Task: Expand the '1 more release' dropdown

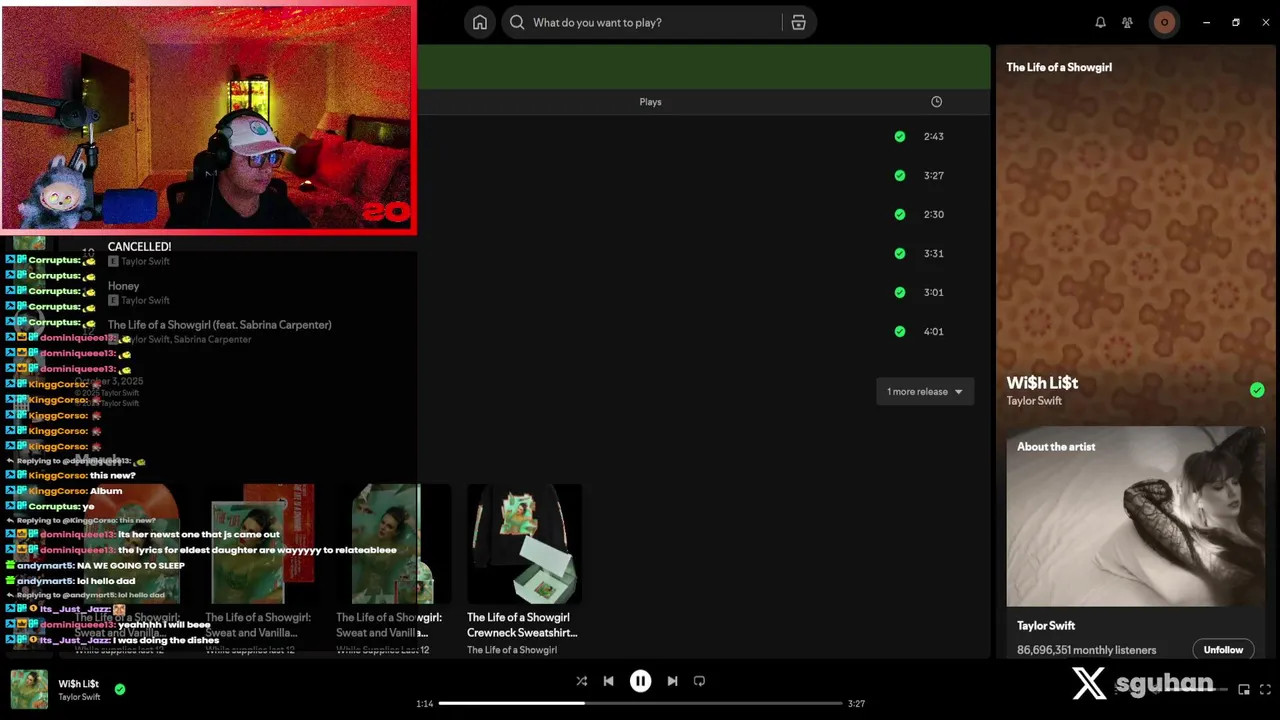Action: 925,392
